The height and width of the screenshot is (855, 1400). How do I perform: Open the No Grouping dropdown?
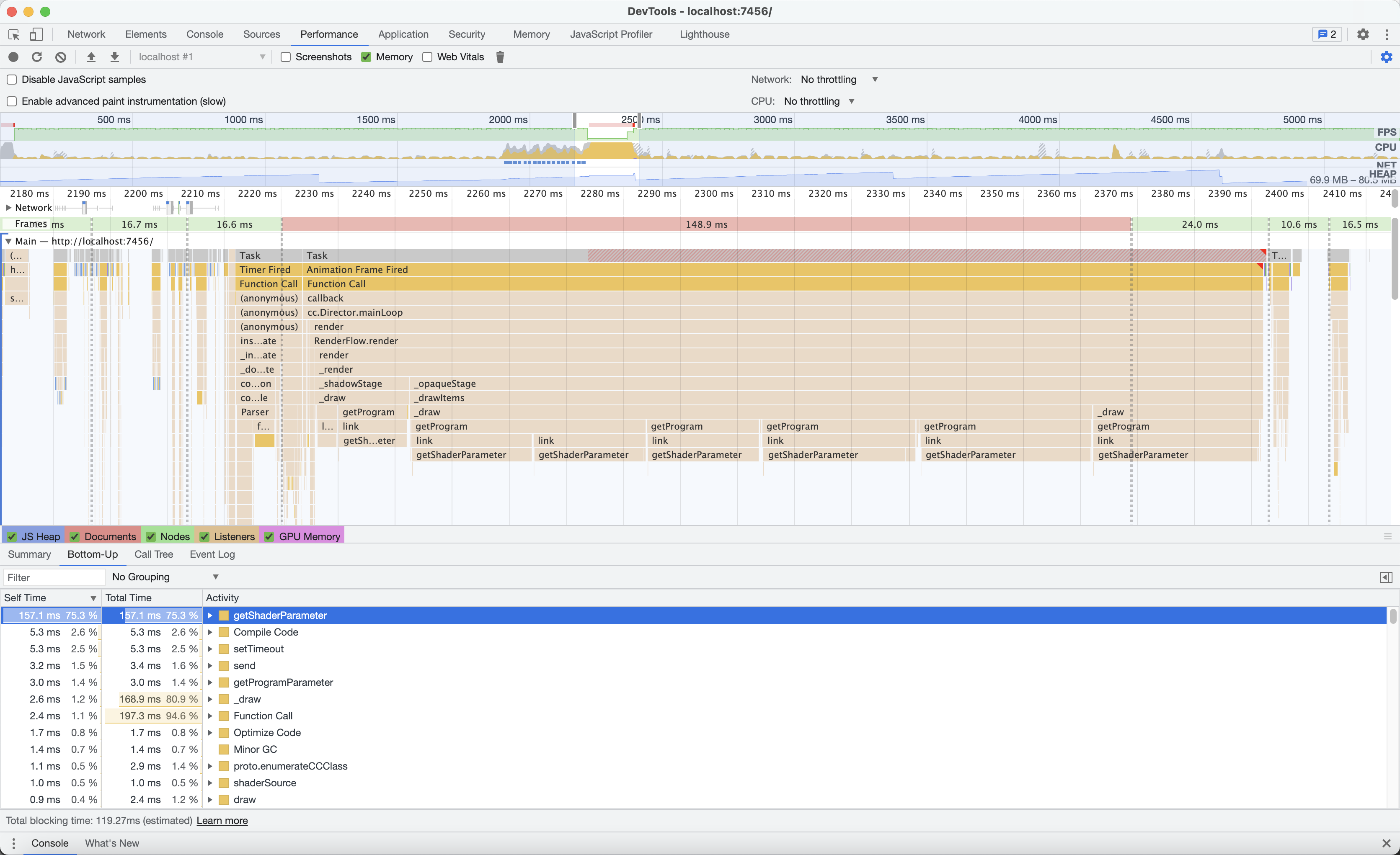click(x=165, y=577)
